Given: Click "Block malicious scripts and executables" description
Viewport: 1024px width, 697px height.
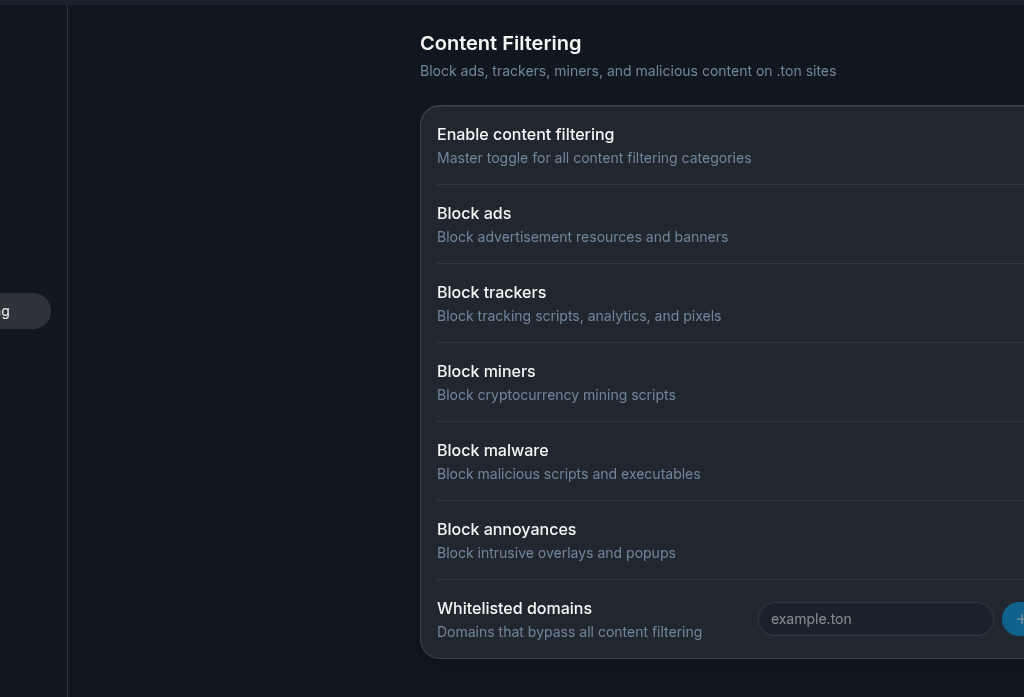Looking at the screenshot, I should [568, 474].
